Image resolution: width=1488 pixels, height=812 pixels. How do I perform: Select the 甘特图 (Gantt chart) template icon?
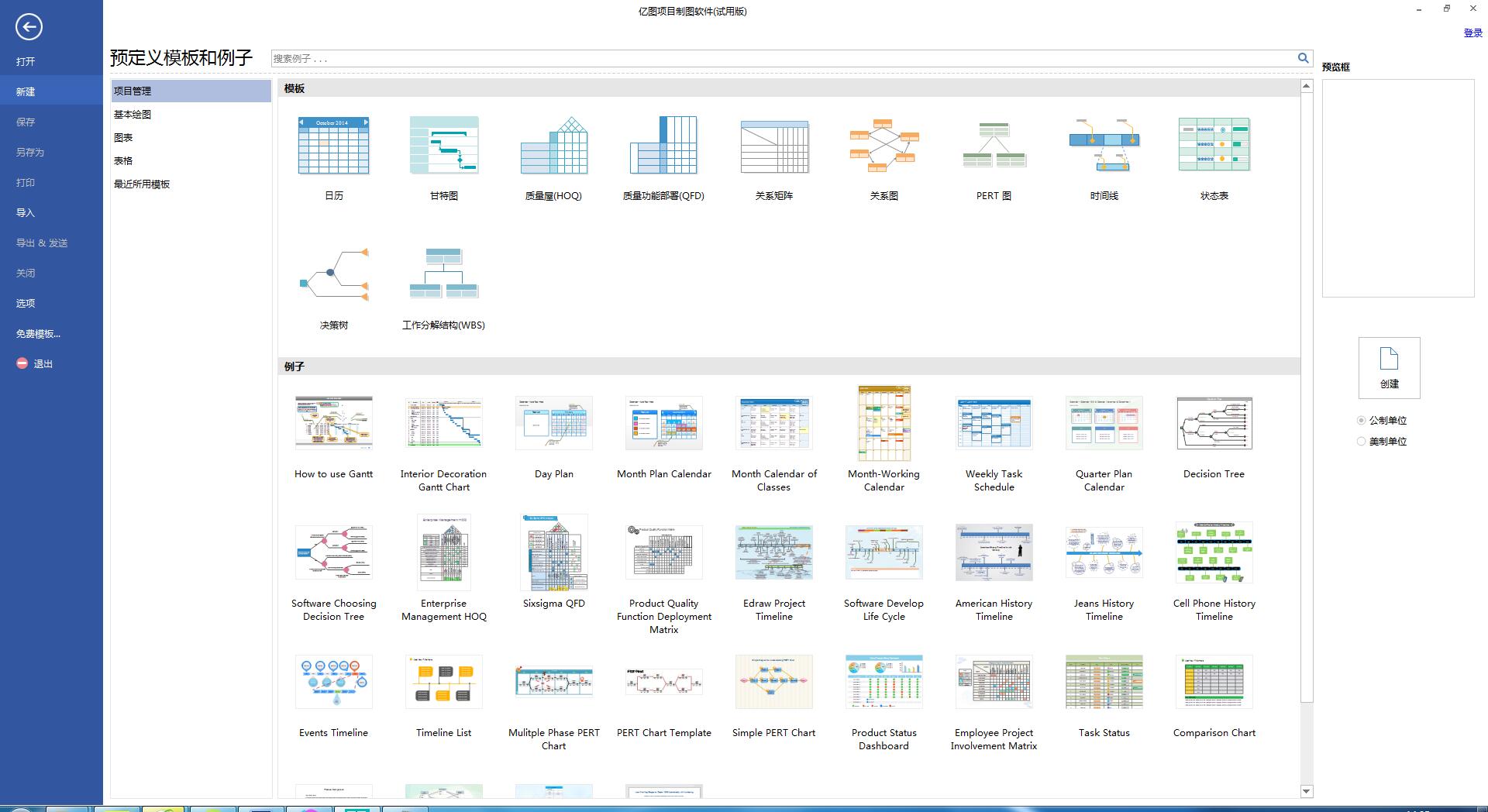pyautogui.click(x=443, y=146)
